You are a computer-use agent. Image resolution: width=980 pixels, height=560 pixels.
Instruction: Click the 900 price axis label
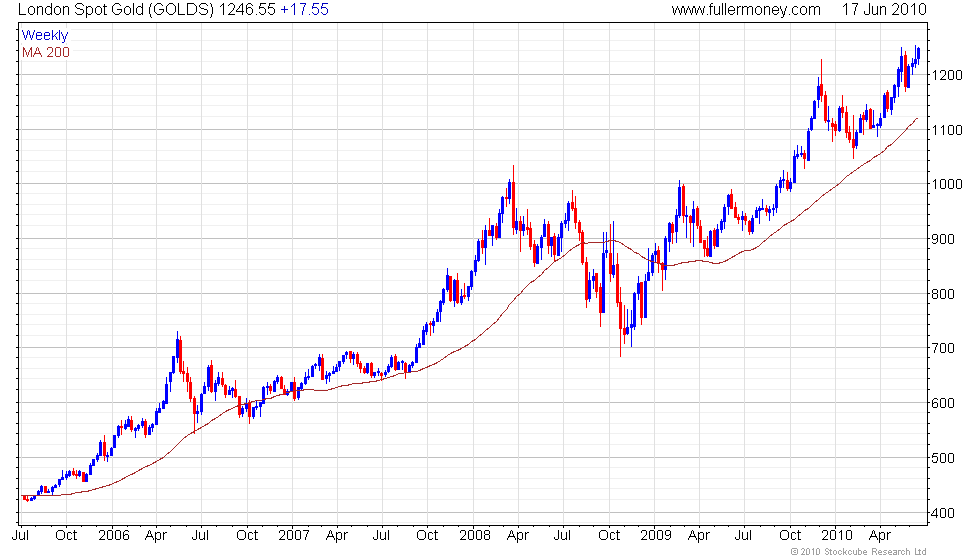pos(943,239)
